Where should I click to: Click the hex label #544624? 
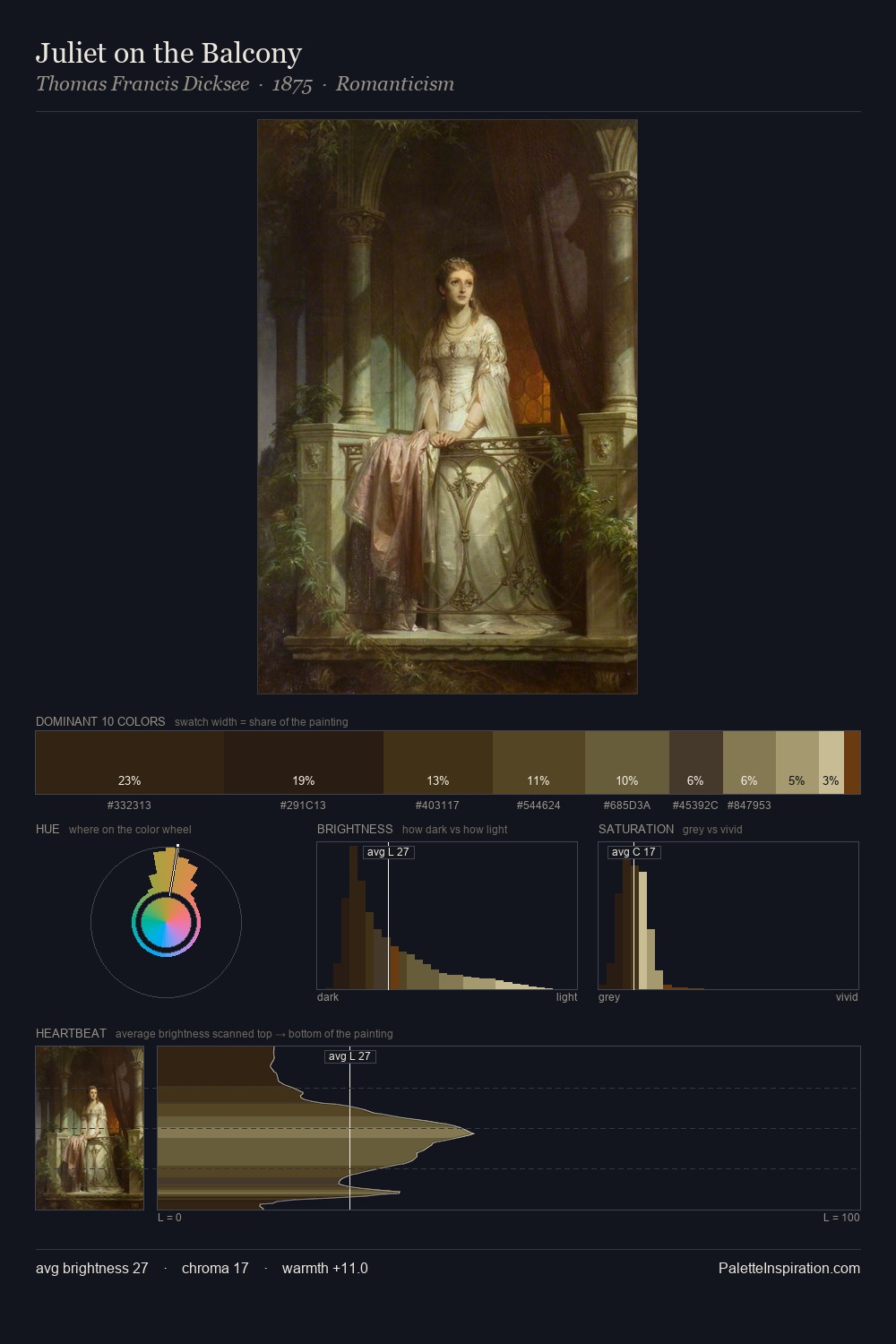pyautogui.click(x=538, y=806)
